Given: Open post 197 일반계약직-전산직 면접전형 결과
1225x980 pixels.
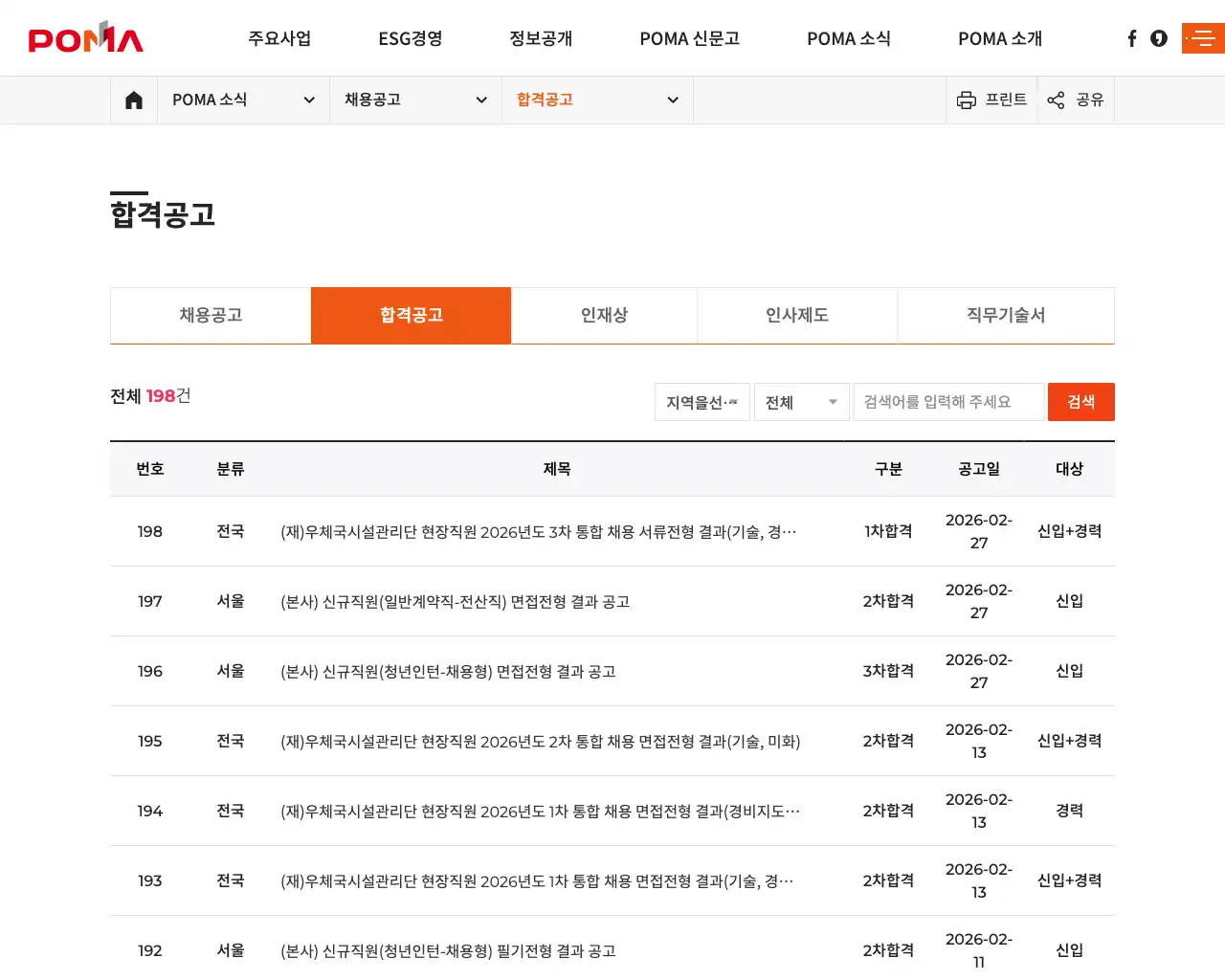Looking at the screenshot, I should 455,601.
